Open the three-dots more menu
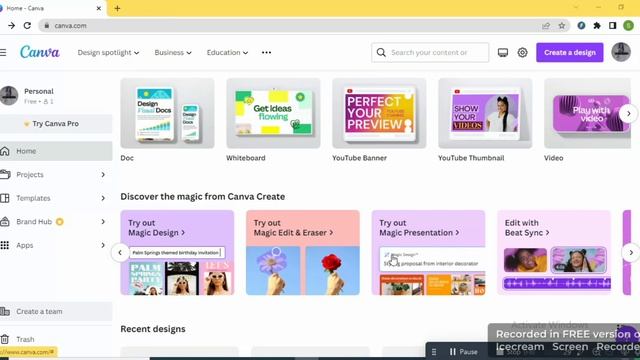Screen dimensions: 640x360 (x=267, y=52)
